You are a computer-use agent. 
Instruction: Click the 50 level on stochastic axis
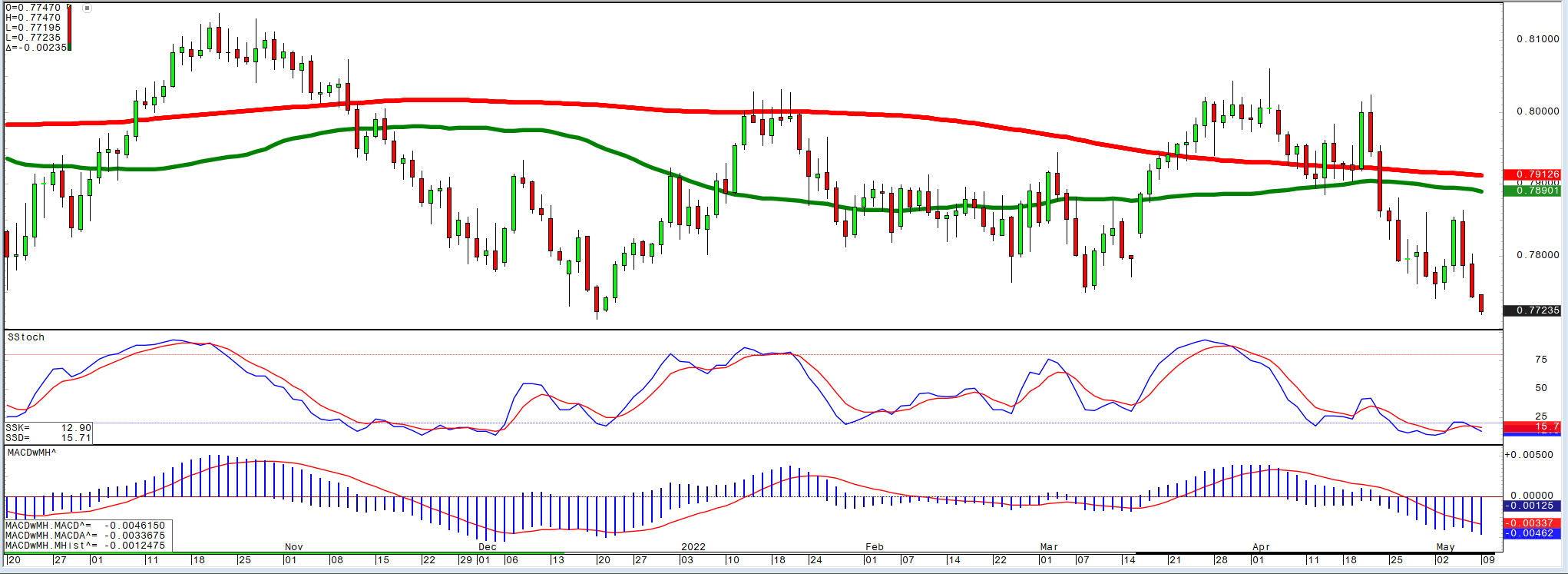[x=1540, y=388]
